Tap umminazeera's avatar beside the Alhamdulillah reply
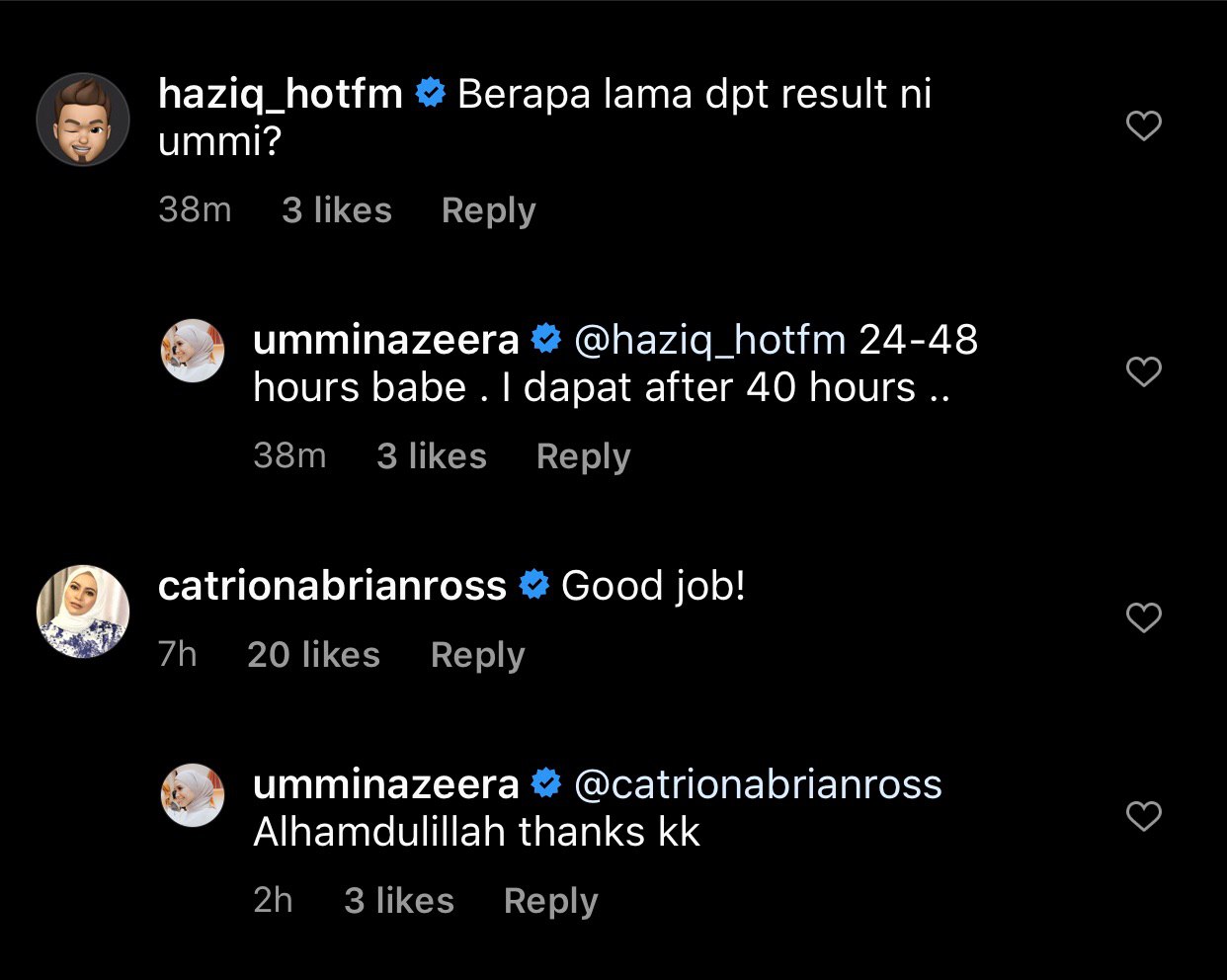1227x980 pixels. point(193,795)
